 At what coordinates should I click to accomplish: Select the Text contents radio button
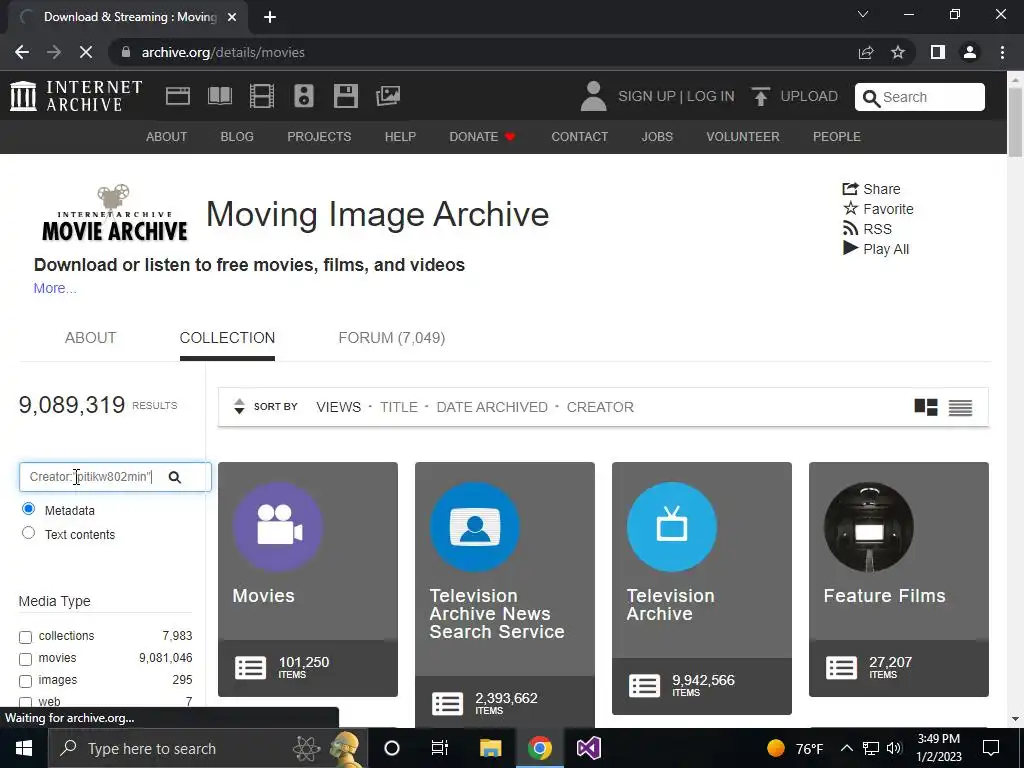(28, 533)
